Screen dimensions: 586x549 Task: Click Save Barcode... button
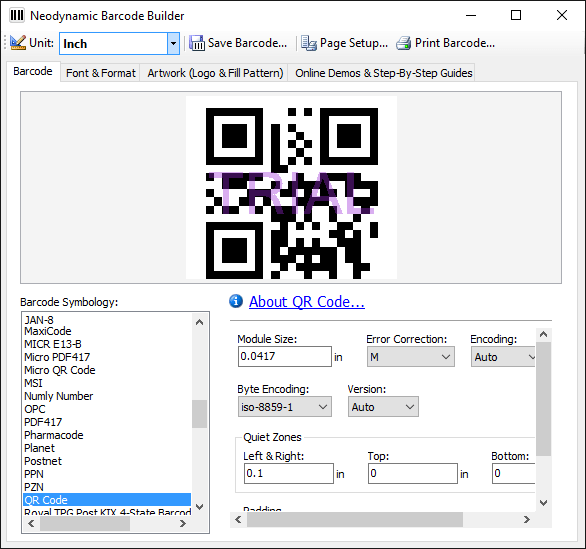tap(238, 43)
